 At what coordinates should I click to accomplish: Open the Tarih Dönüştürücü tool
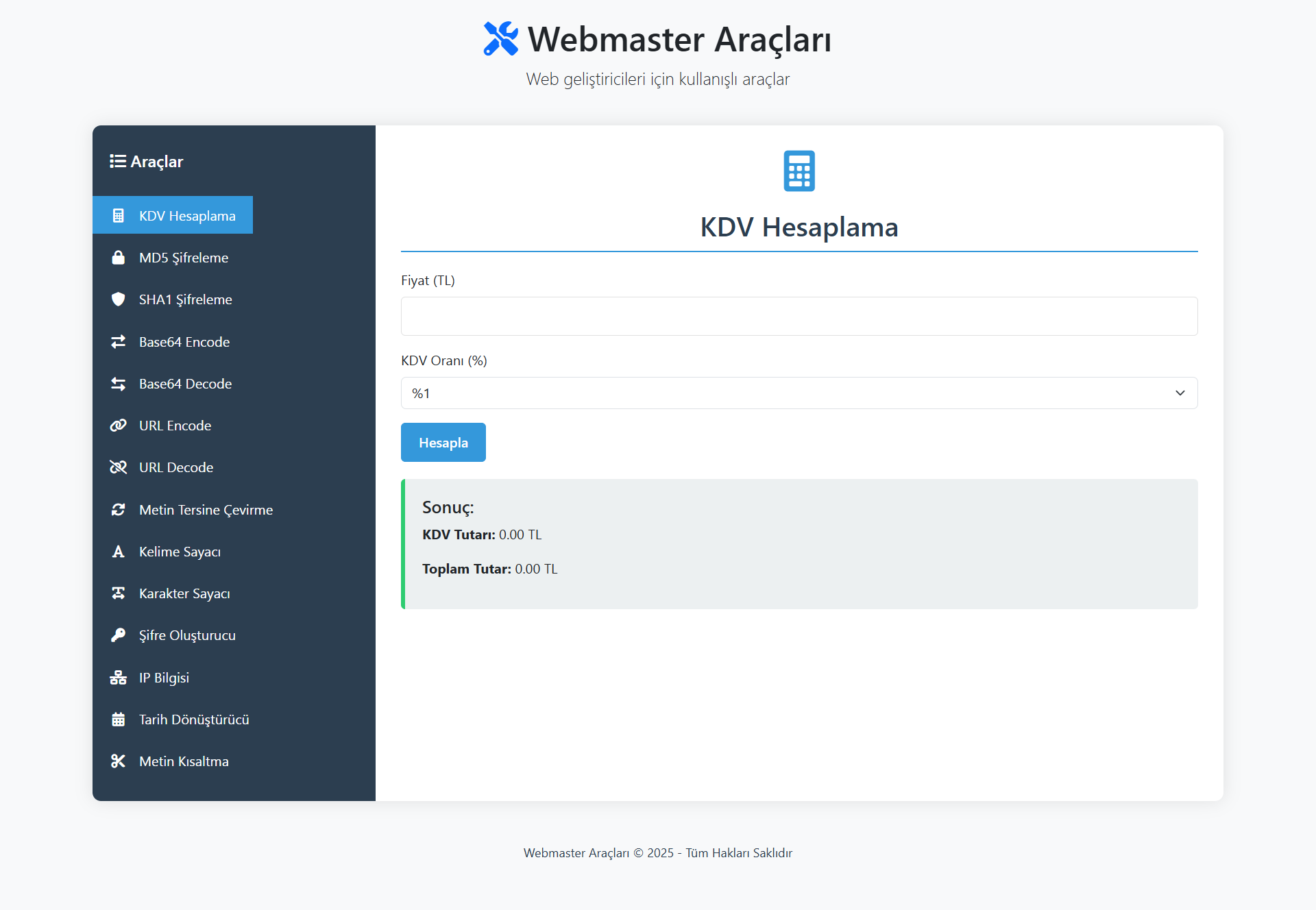(180, 720)
